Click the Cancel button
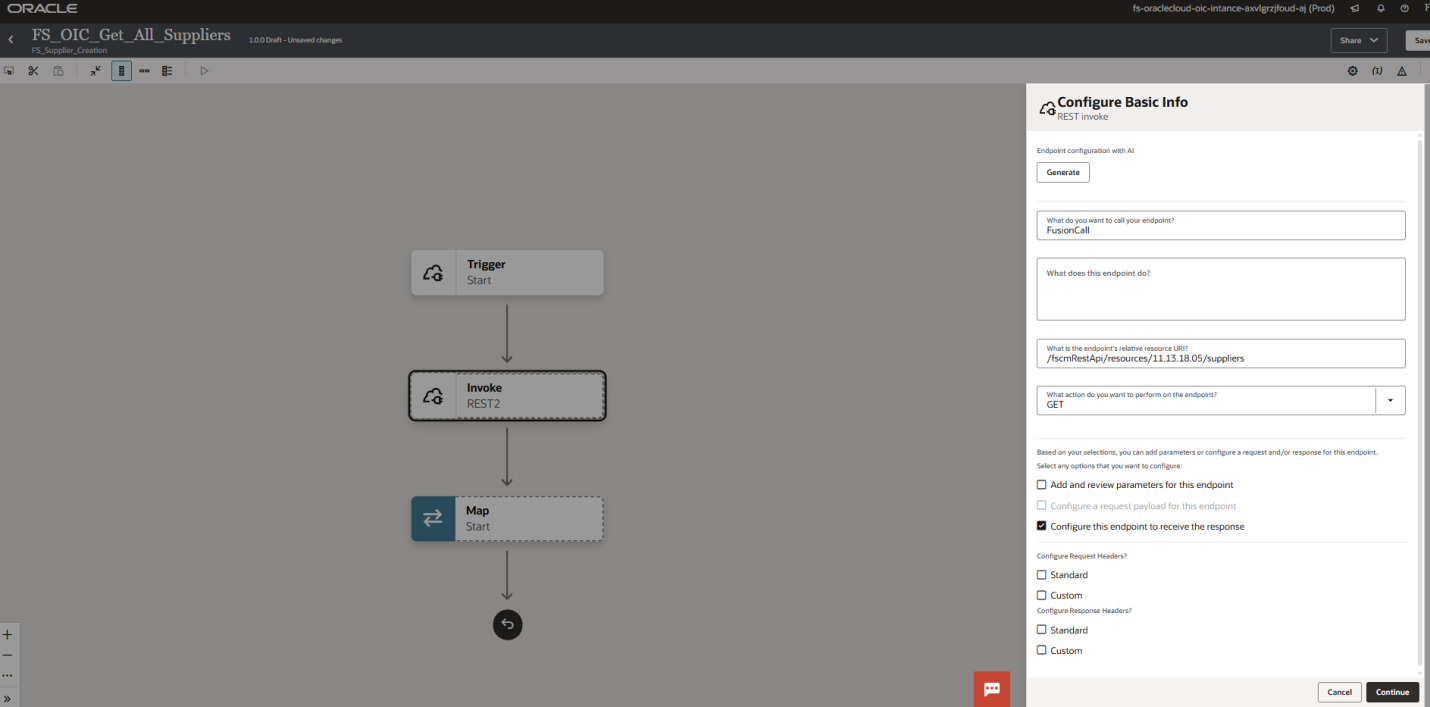The height and width of the screenshot is (707, 1430). [1339, 692]
